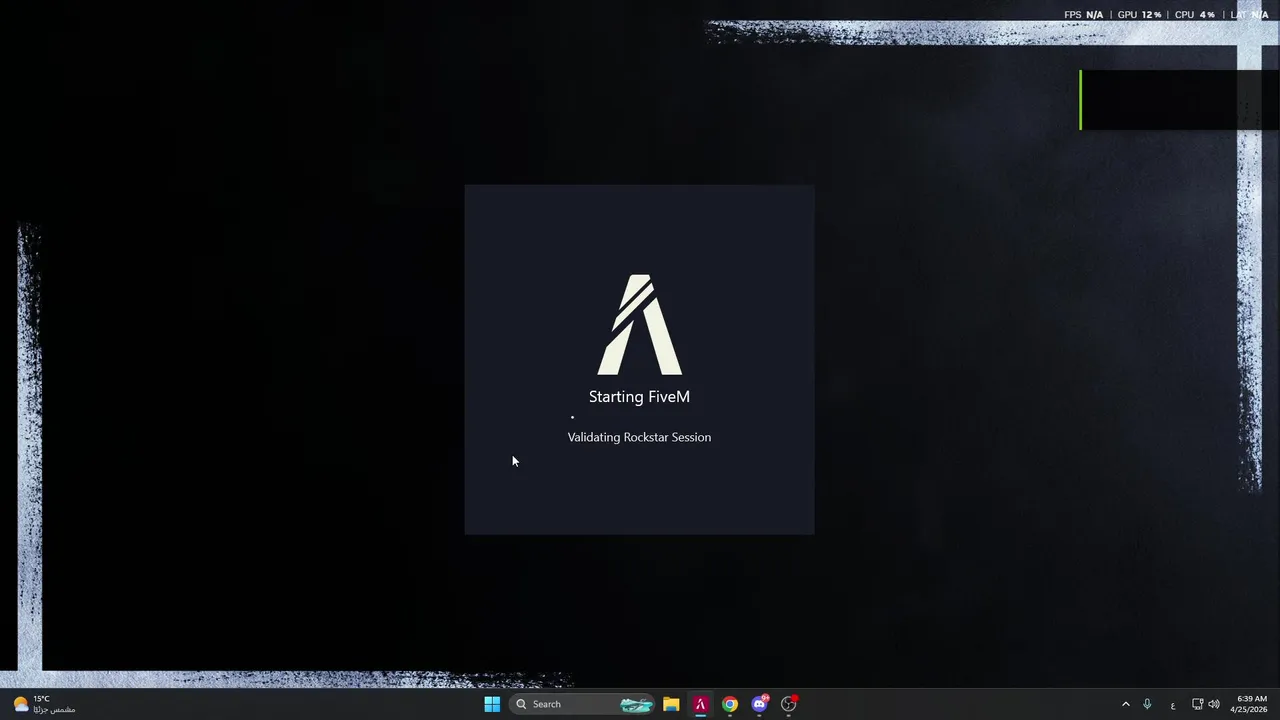Click the microphone tray icon
Viewport: 1280px width, 720px height.
1147,704
